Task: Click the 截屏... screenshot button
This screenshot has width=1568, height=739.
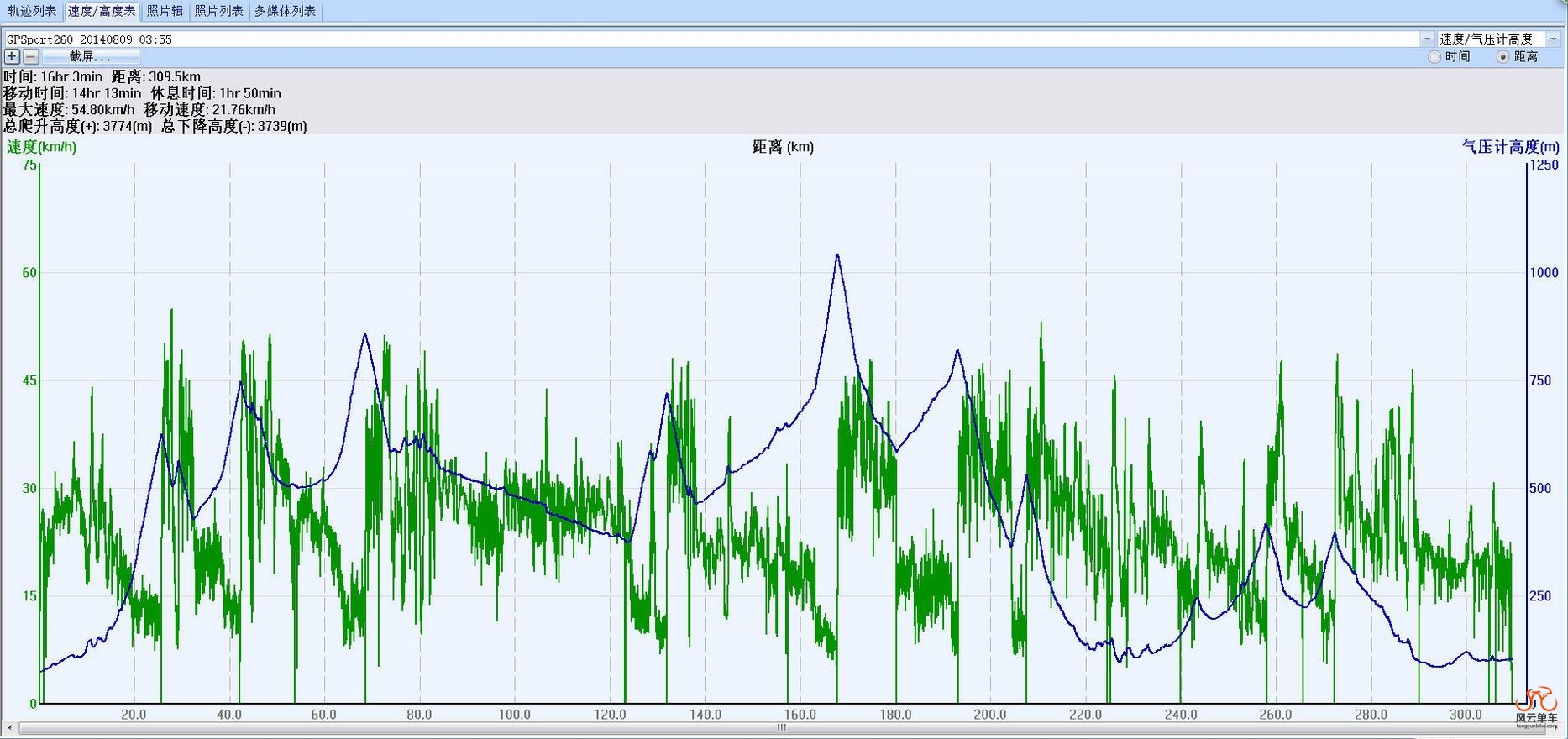Action: [x=91, y=56]
